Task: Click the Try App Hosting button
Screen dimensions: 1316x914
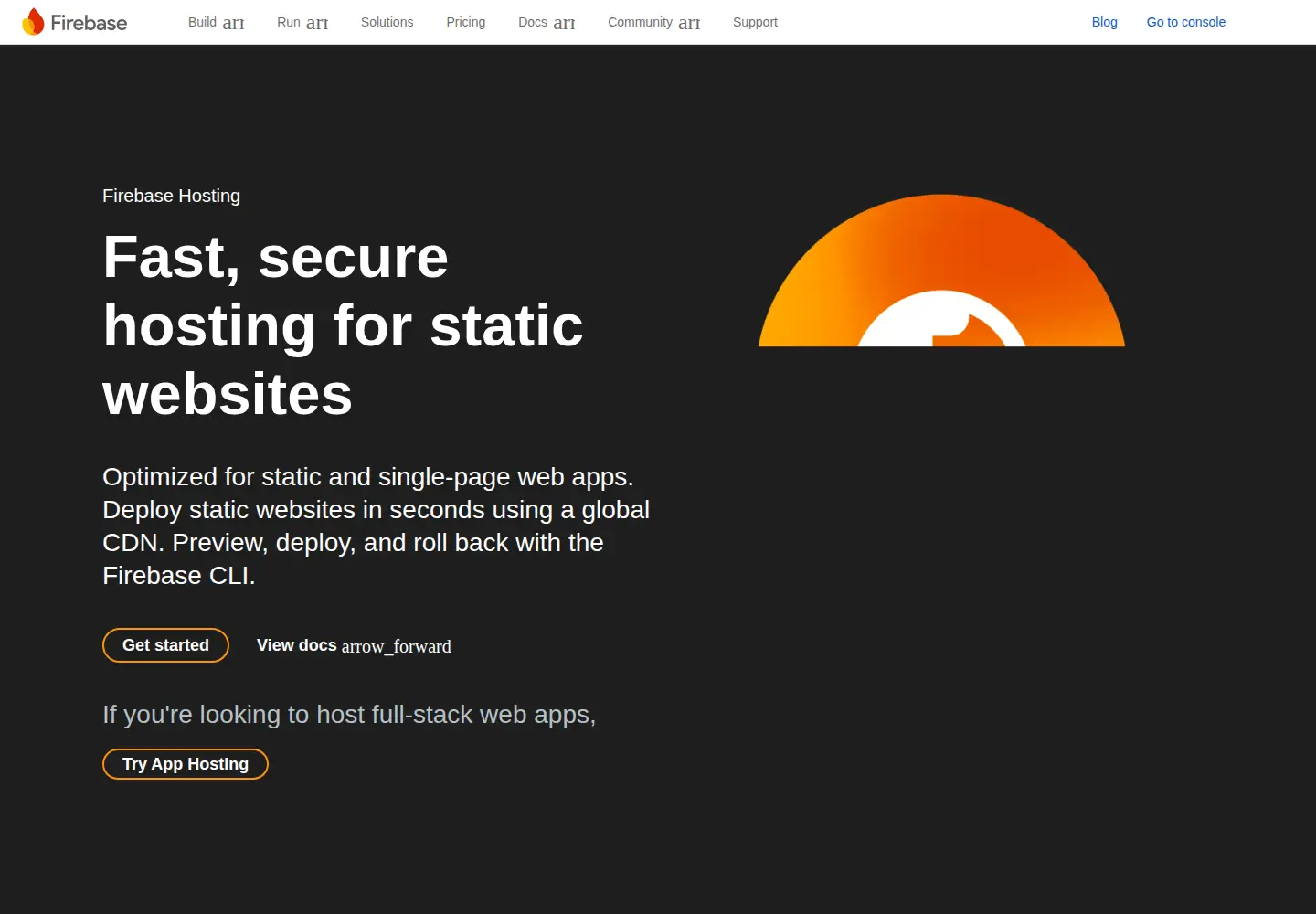Action: coord(186,764)
